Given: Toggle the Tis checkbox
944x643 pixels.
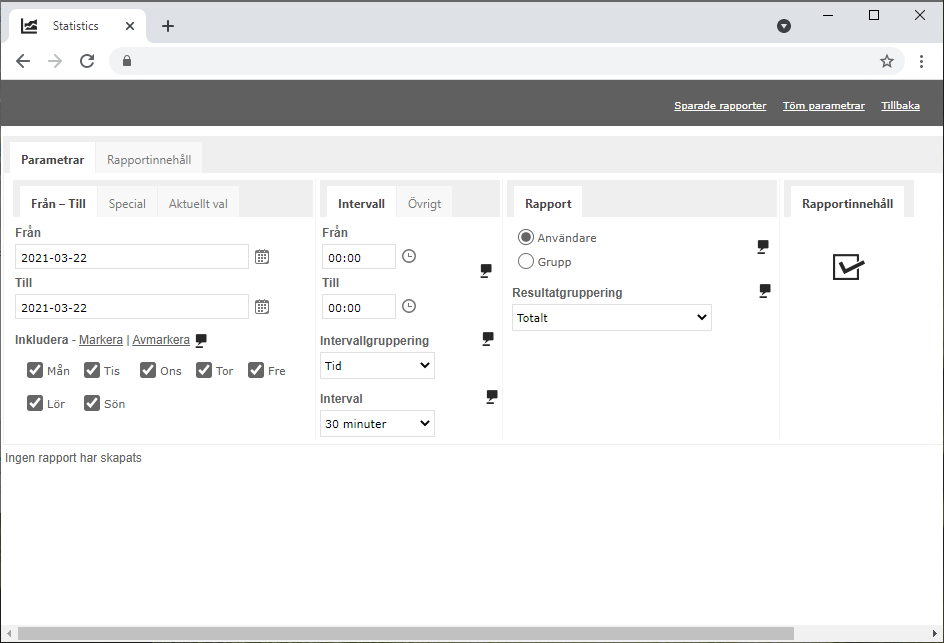Looking at the screenshot, I should click(92, 370).
